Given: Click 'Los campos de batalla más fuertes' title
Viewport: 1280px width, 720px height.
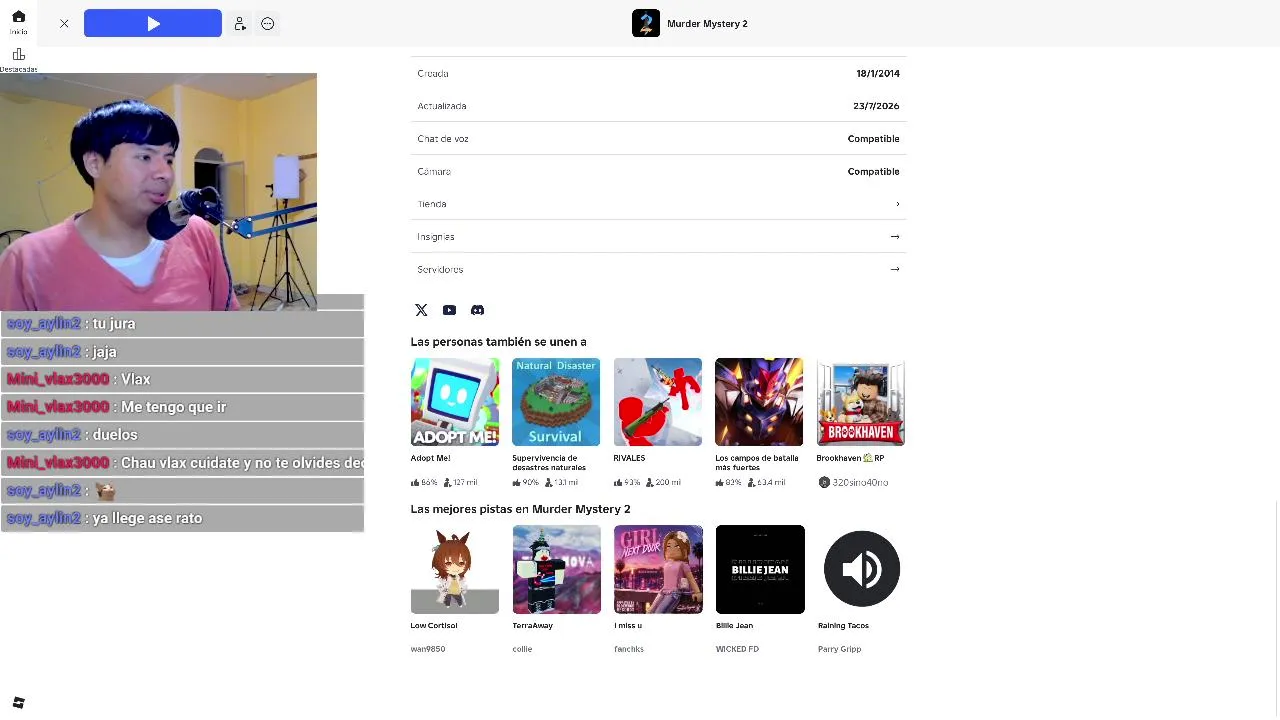Looking at the screenshot, I should [757, 462].
